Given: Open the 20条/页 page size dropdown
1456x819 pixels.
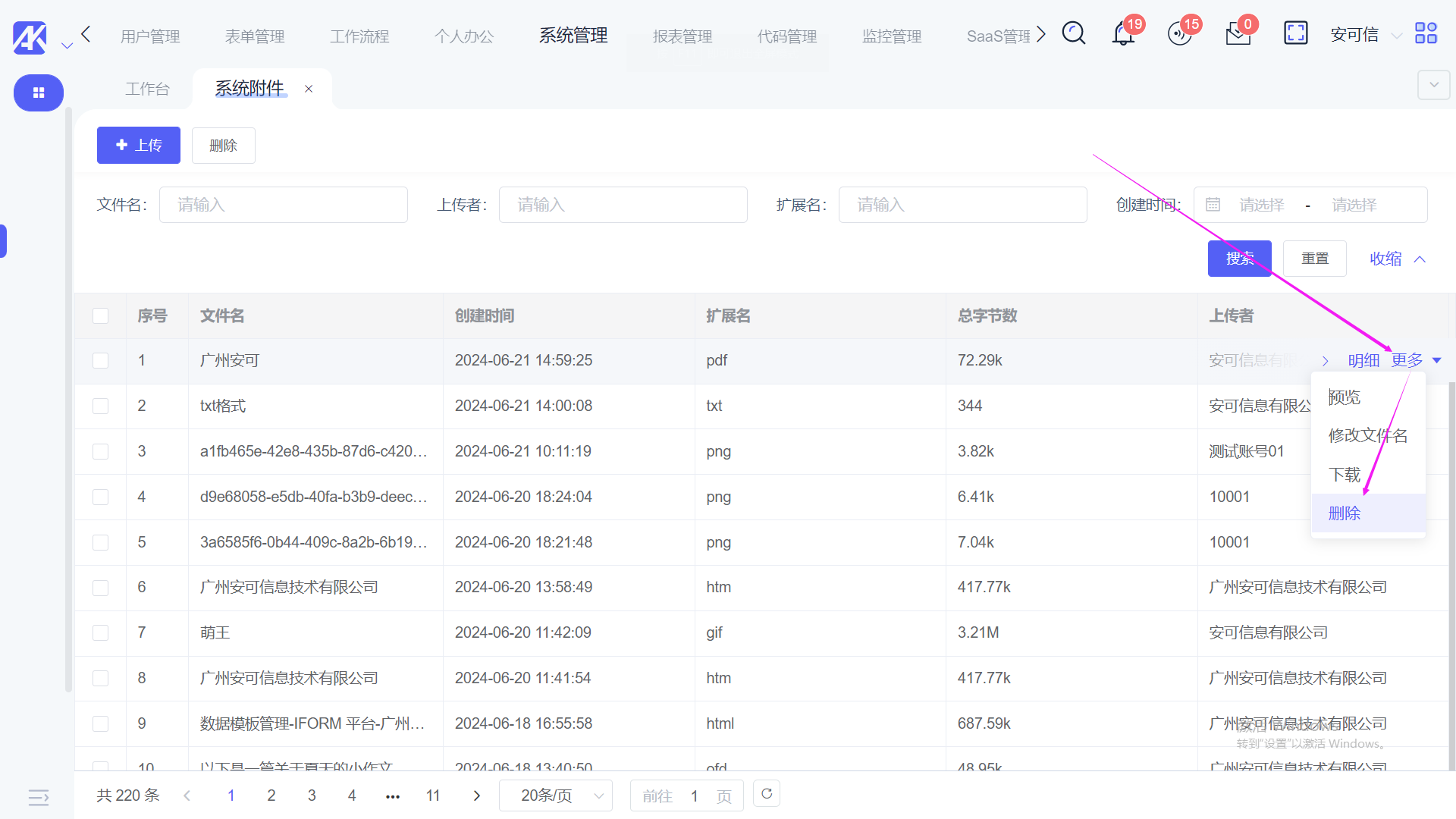Looking at the screenshot, I should click(x=555, y=795).
